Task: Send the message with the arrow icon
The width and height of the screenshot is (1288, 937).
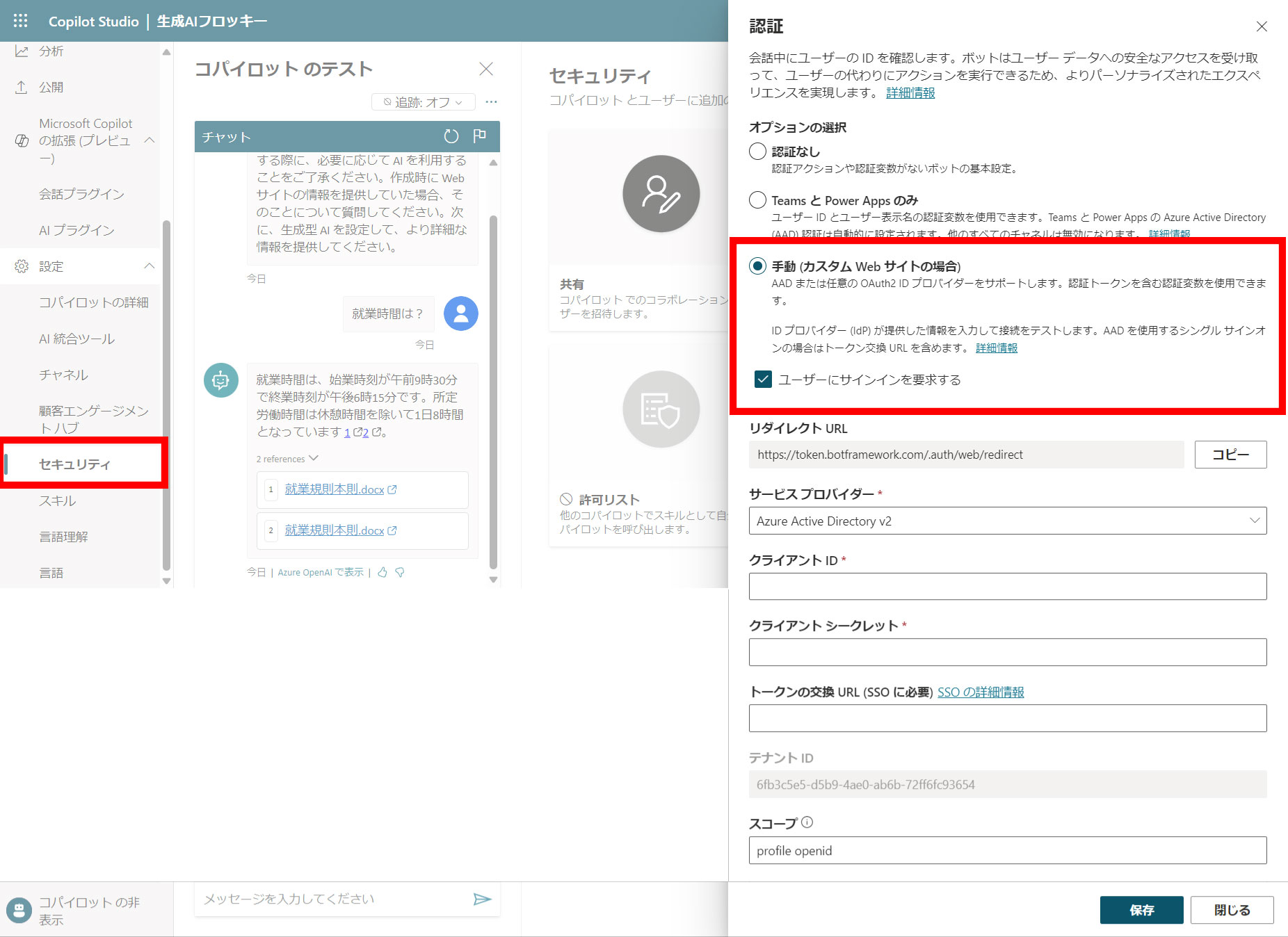Action: click(x=482, y=899)
